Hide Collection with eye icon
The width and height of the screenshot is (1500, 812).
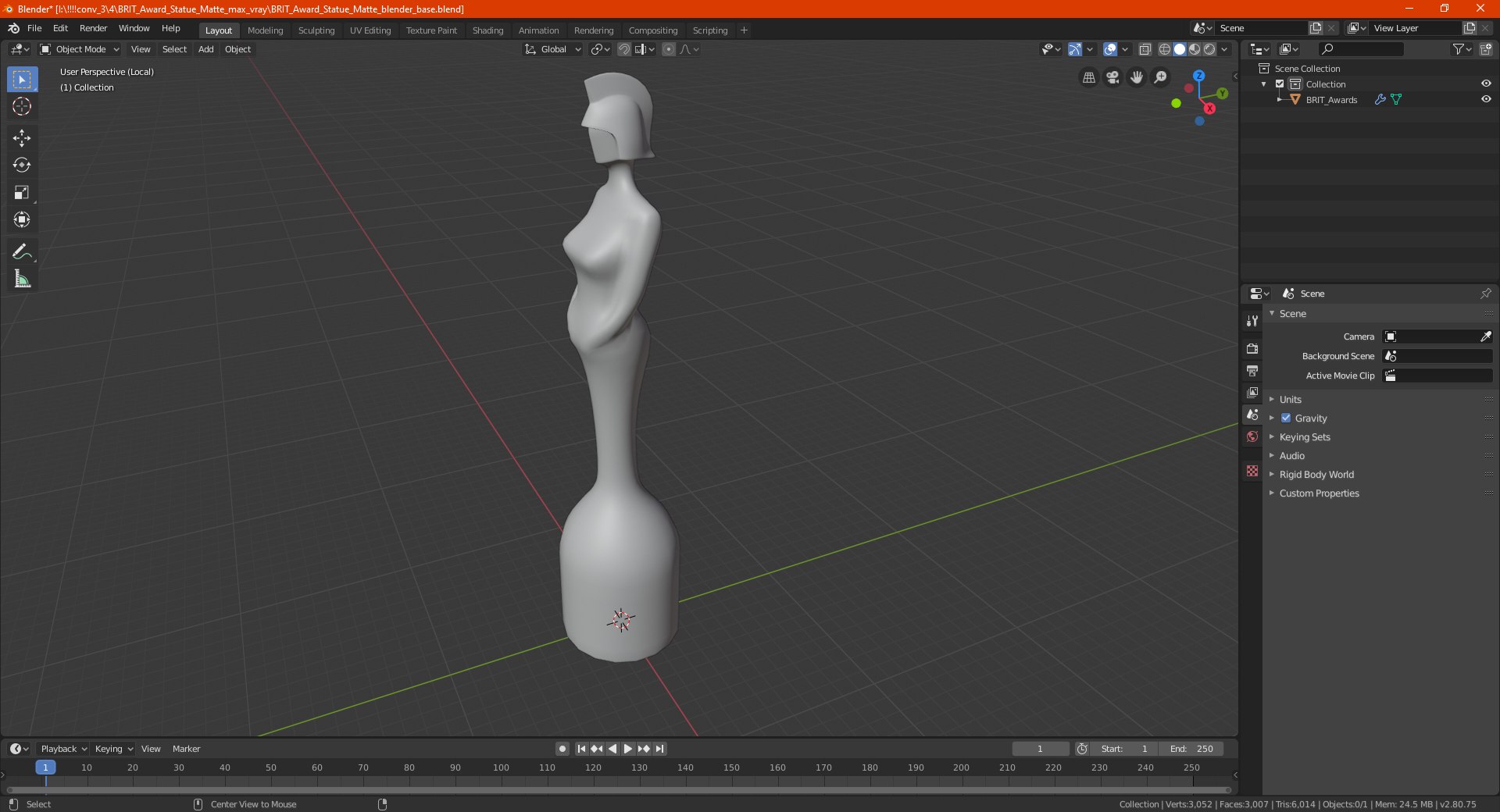click(x=1486, y=84)
